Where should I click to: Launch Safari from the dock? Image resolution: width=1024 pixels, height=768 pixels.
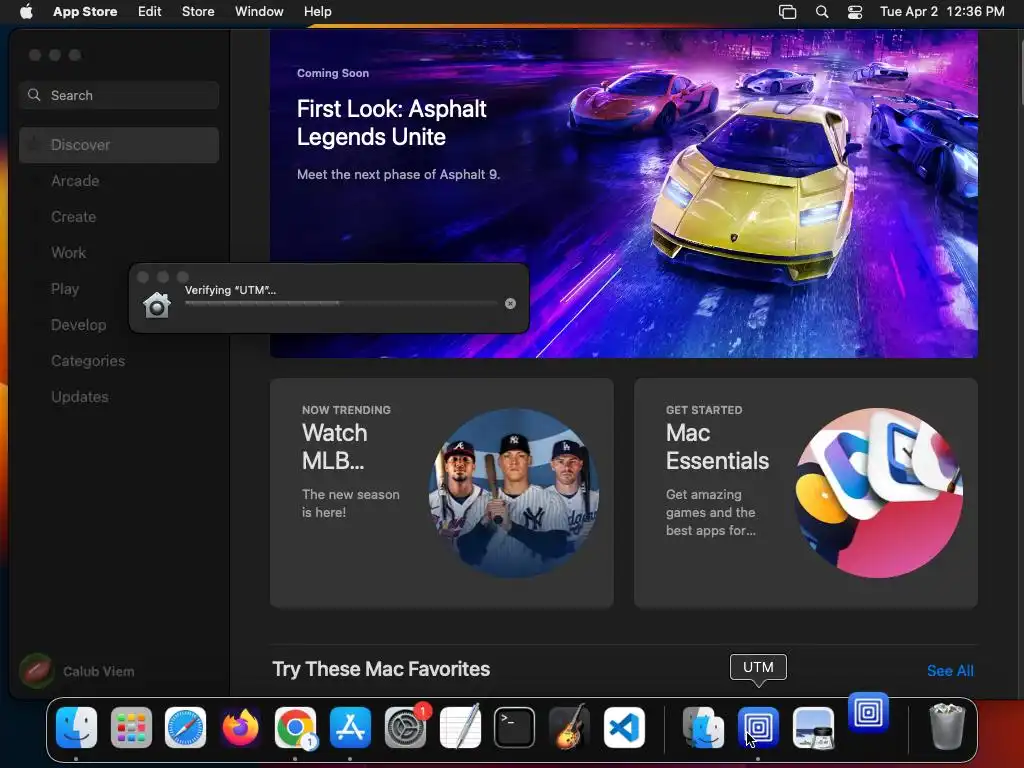185,728
